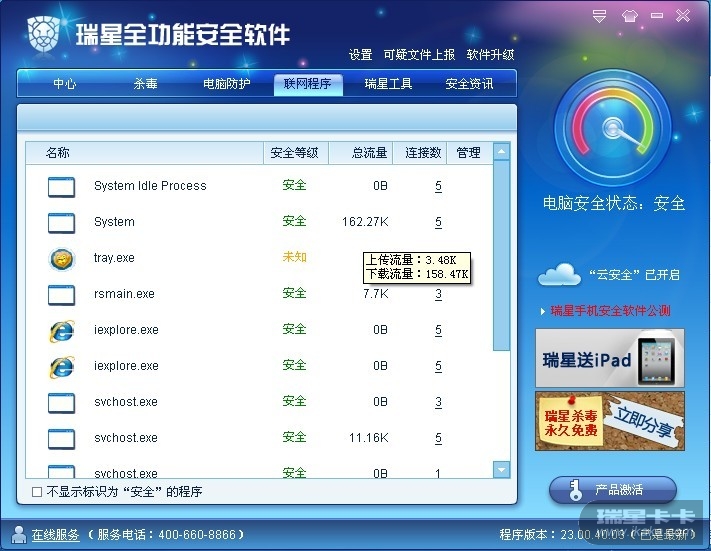The height and width of the screenshot is (551, 711).
Task: Open 设置 settings link
Action: [x=360, y=55]
